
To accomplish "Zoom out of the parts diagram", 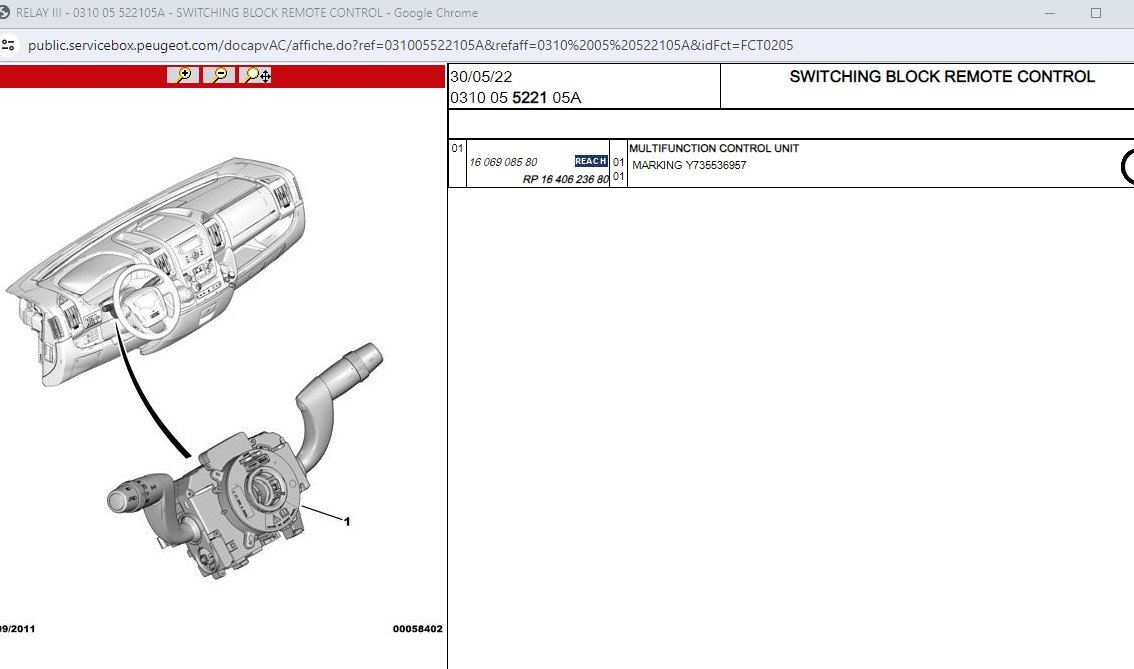I will 218,75.
